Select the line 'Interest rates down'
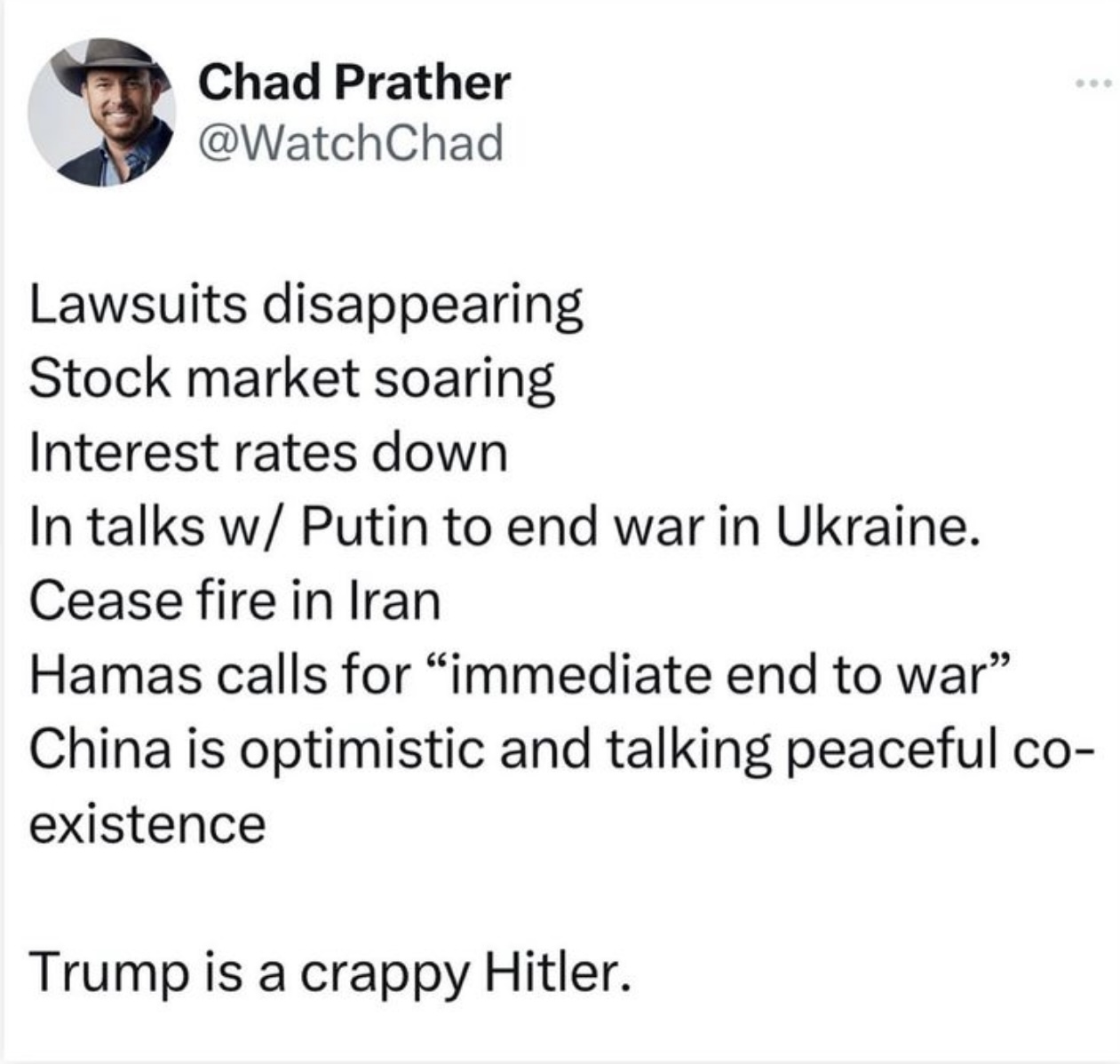This screenshot has height=1064, width=1120. [268, 453]
